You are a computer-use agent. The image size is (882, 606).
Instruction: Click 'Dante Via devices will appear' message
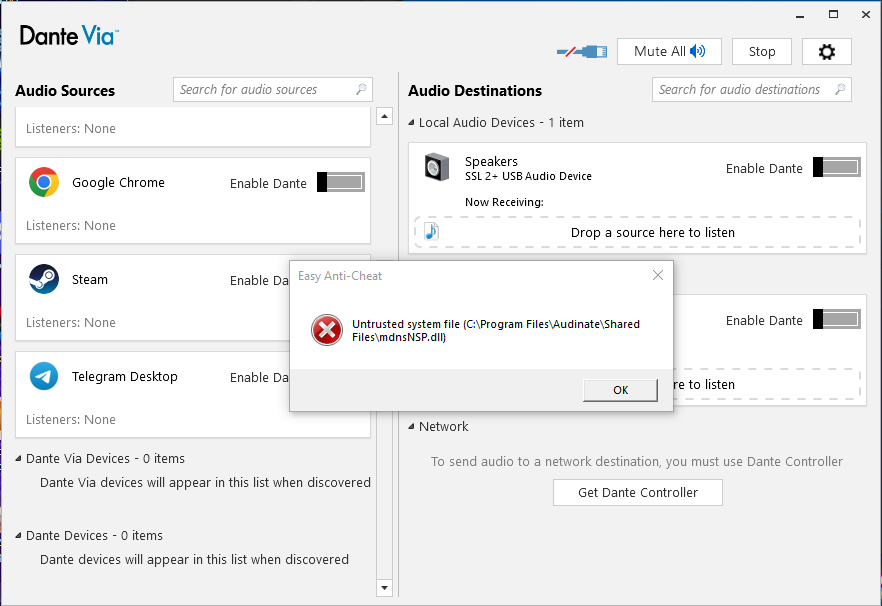(x=205, y=482)
